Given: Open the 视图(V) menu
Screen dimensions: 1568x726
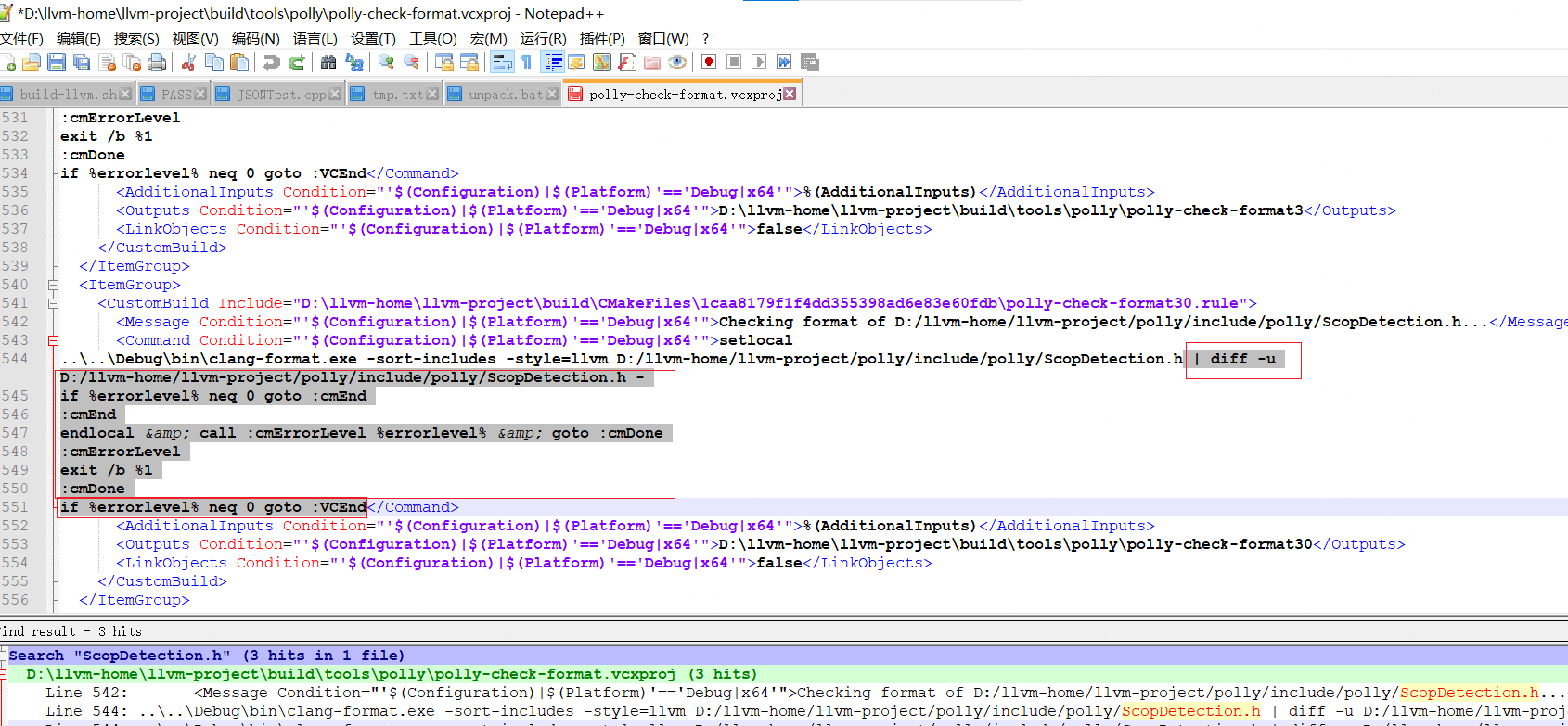Looking at the screenshot, I should coord(195,38).
